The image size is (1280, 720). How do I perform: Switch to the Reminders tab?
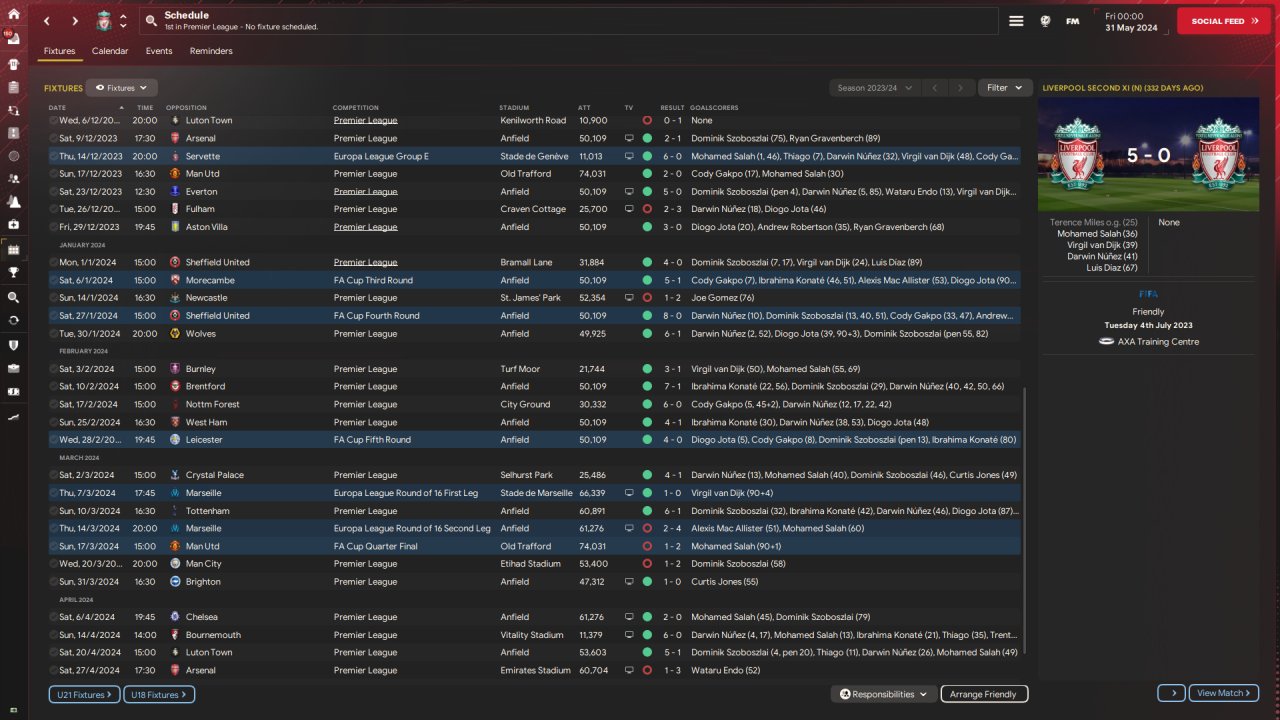tap(211, 51)
